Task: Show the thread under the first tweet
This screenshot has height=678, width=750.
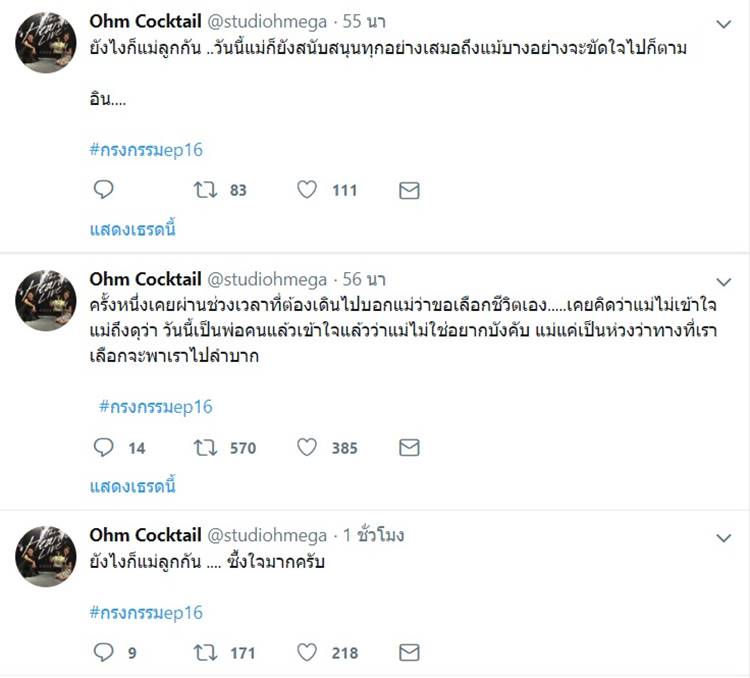Action: pos(133,229)
